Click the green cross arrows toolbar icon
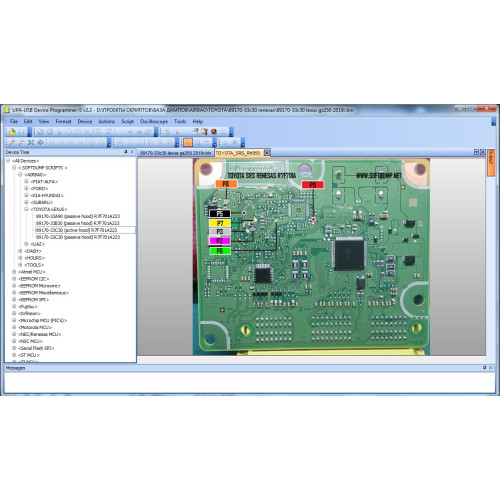 click(31, 143)
